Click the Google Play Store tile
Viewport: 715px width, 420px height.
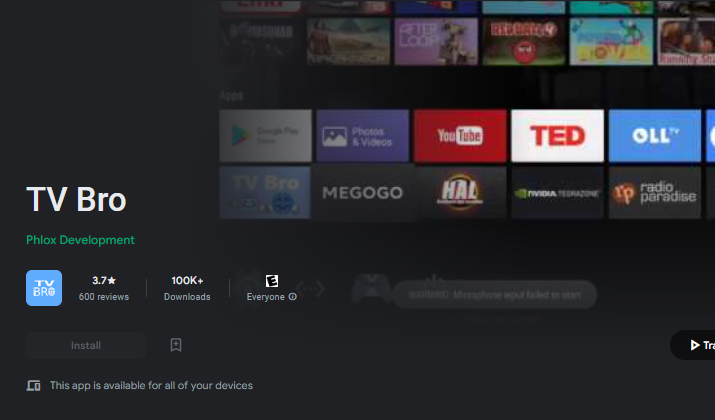pyautogui.click(x=265, y=135)
